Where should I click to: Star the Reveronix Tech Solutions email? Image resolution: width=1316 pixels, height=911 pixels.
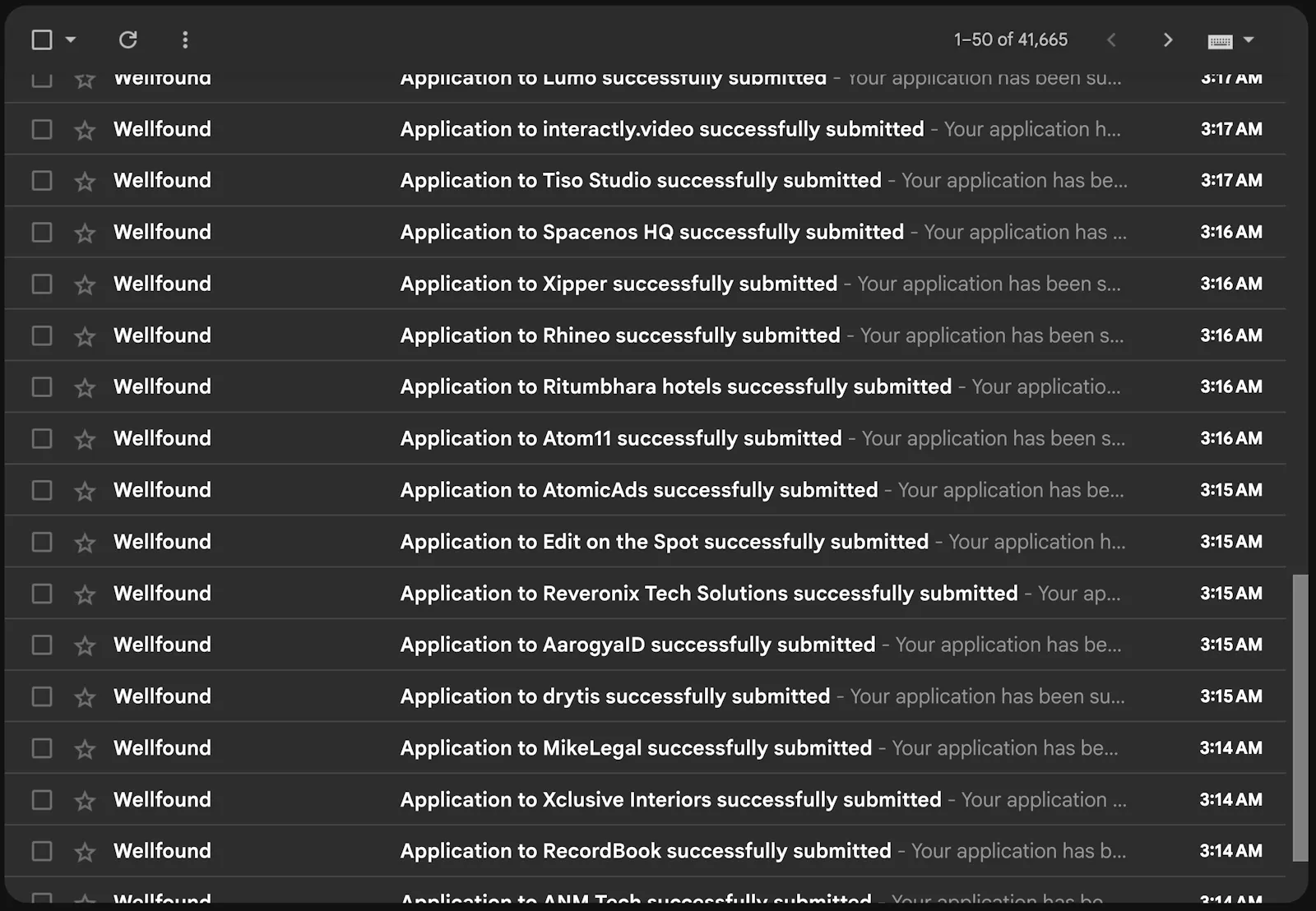pos(85,594)
